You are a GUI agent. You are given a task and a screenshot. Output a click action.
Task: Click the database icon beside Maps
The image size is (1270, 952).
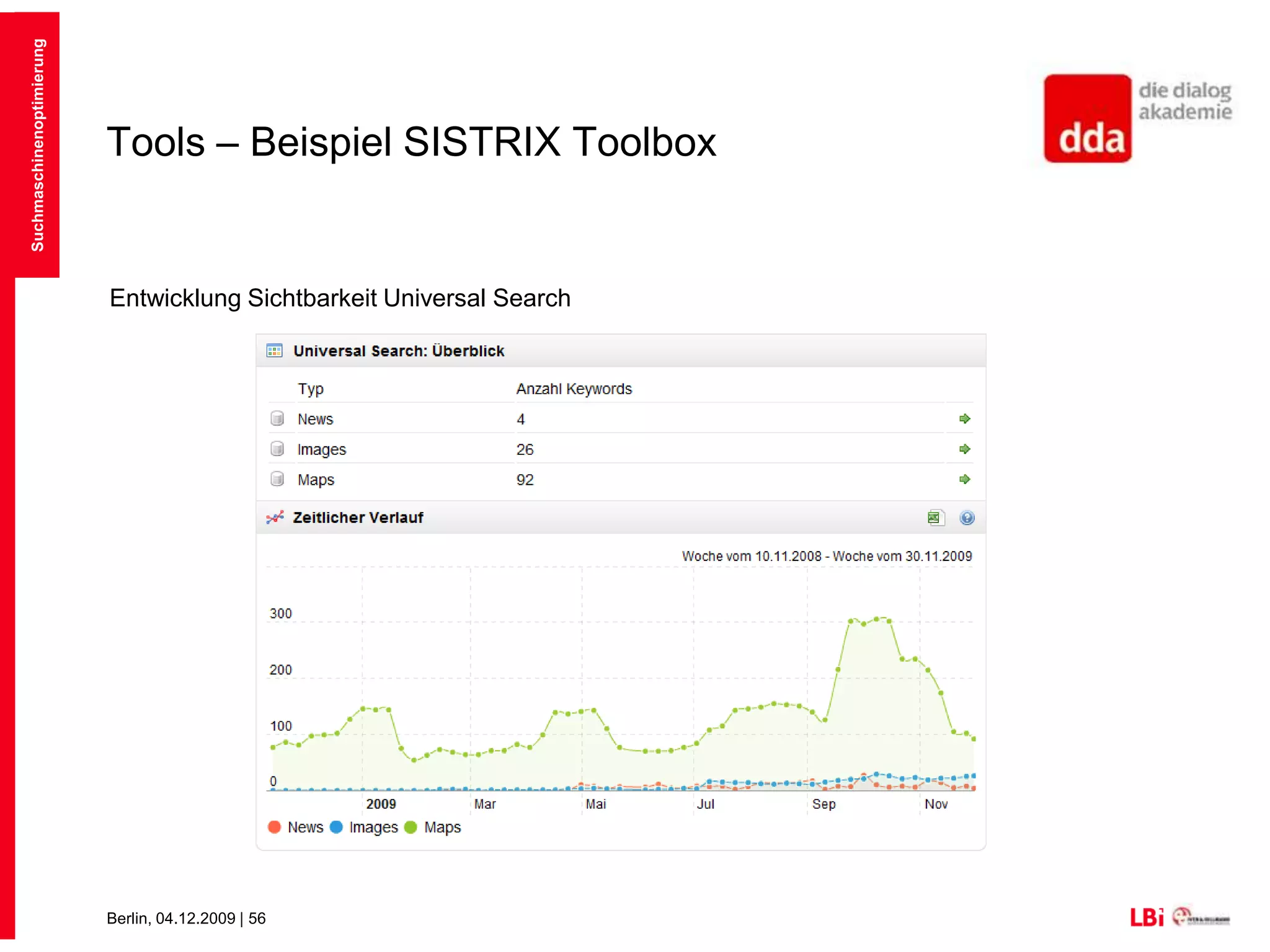pyautogui.click(x=277, y=479)
